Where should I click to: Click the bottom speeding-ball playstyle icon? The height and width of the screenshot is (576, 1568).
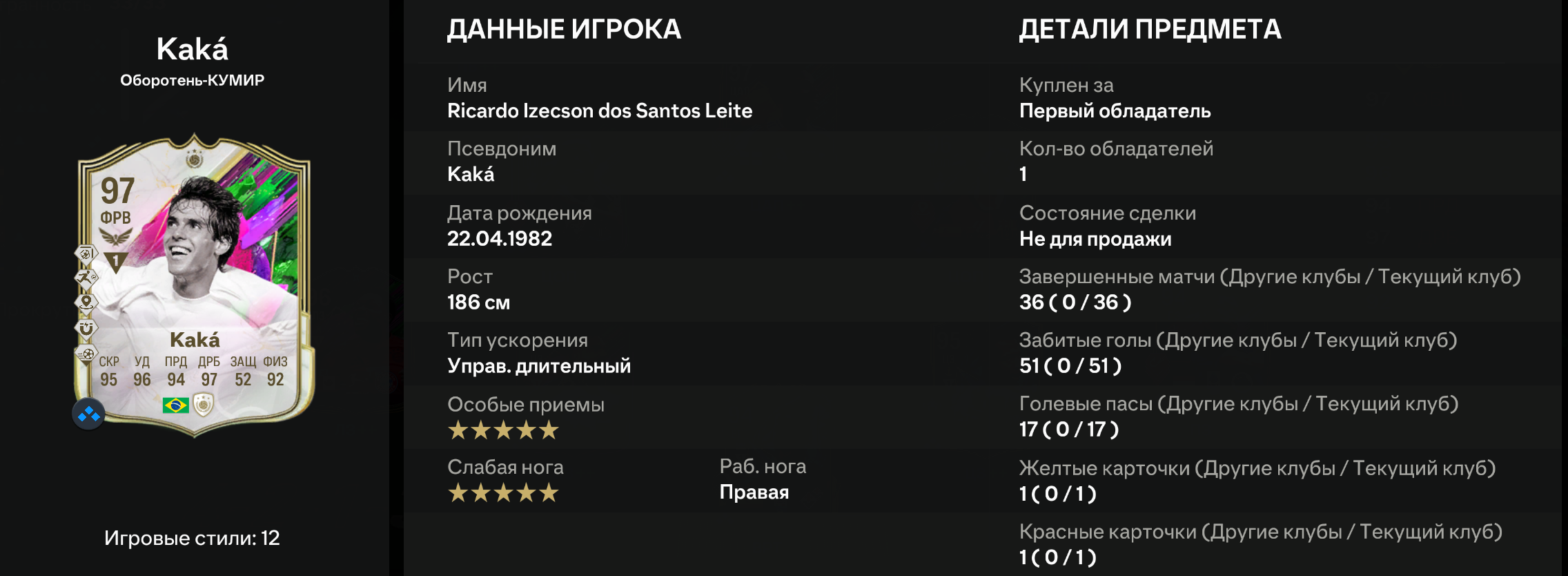tap(86, 354)
